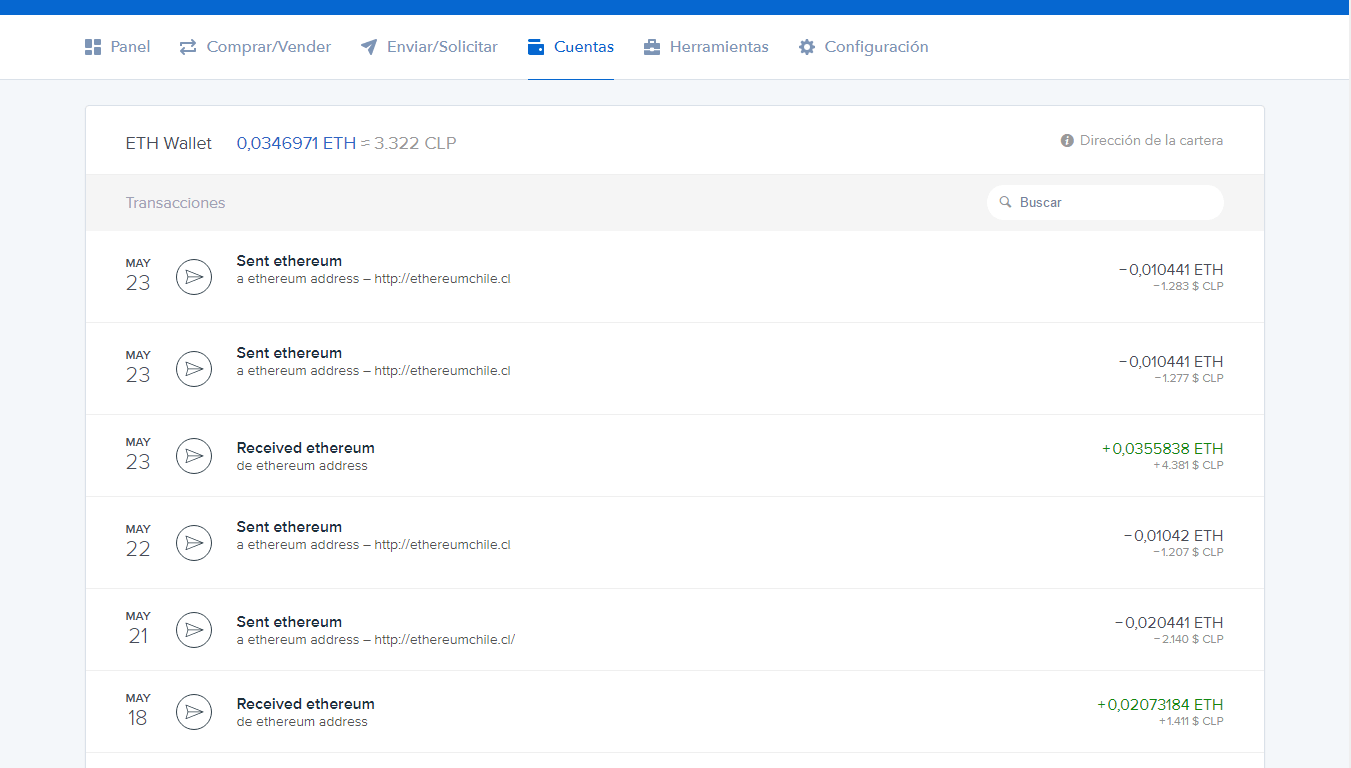Click the magnifier icon in Buscar field
Screen dimensions: 1351x768
pyautogui.click(x=1005, y=202)
